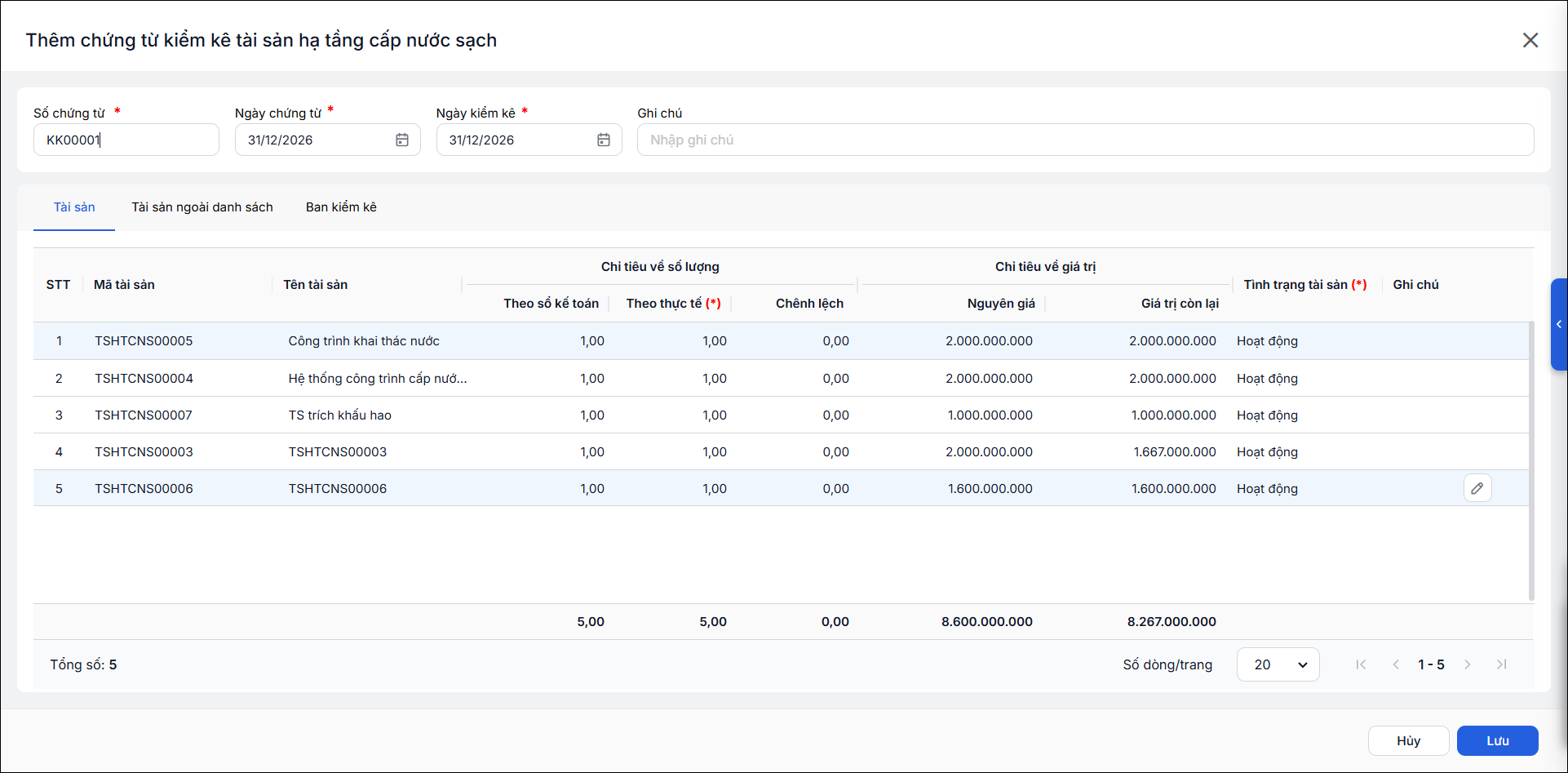Viewport: 1568px width, 773px height.
Task: Click Tình trạng Hoạt động for TSHTCNS00004
Action: (x=1267, y=379)
